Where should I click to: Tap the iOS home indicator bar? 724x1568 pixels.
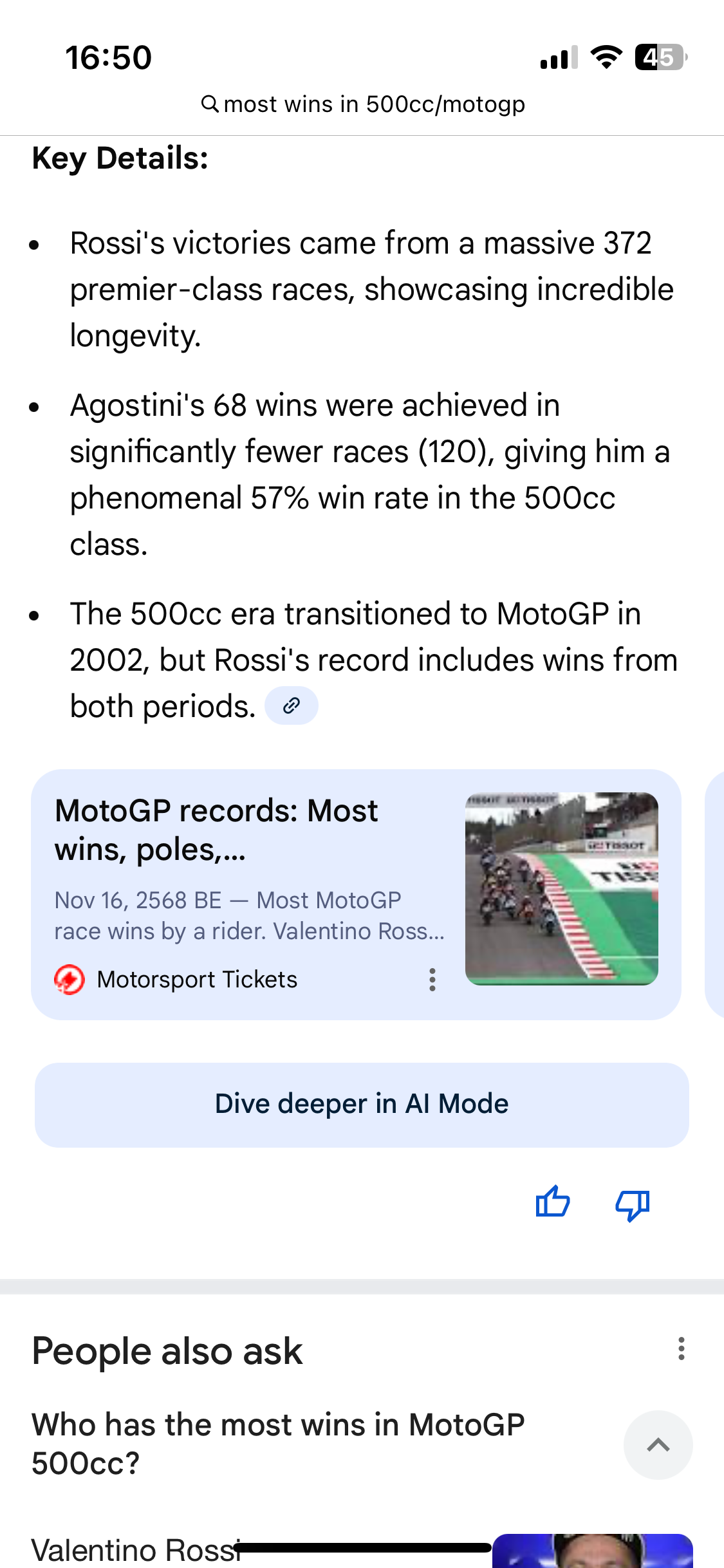pos(362,1548)
